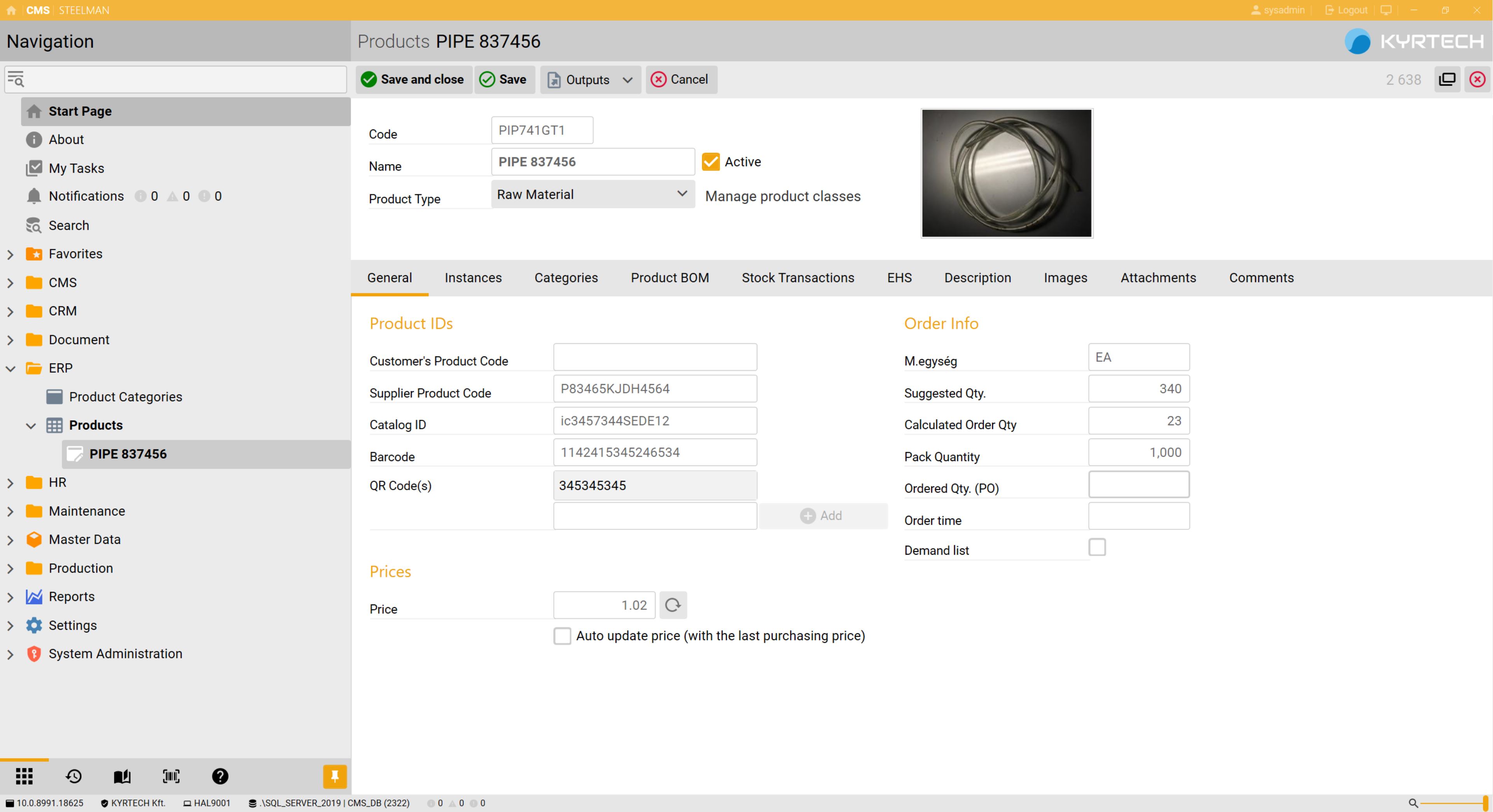Image resolution: width=1493 pixels, height=812 pixels.
Task: Click the orange pin icon
Action: [334, 776]
